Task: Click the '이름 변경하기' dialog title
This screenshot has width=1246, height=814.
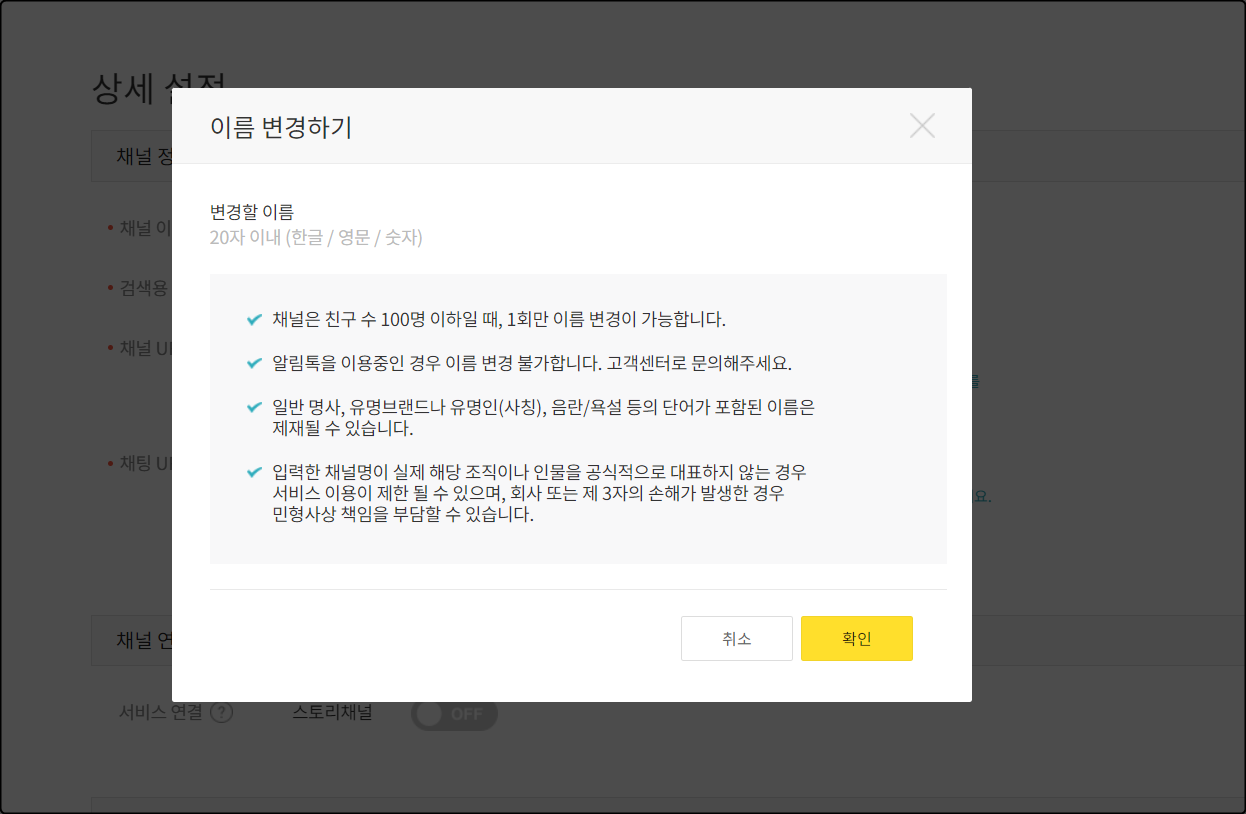Action: 281,127
